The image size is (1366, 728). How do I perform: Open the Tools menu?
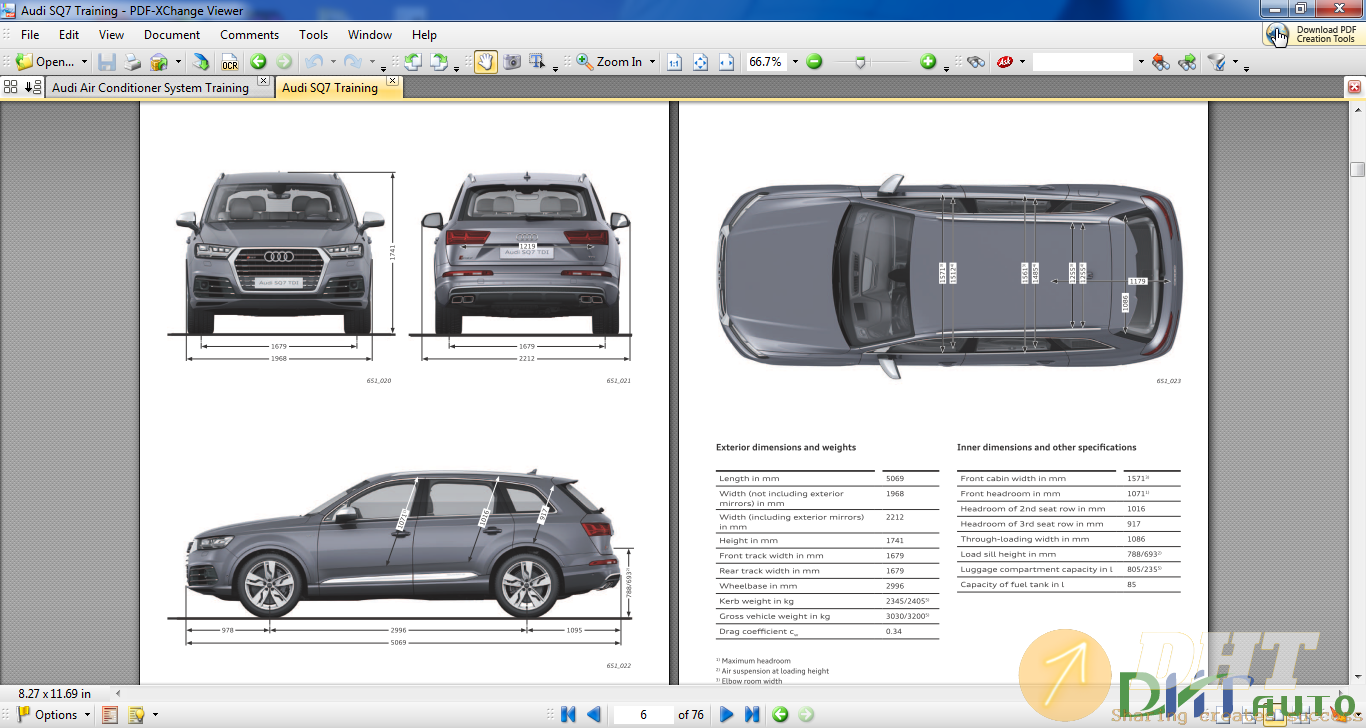coord(313,34)
